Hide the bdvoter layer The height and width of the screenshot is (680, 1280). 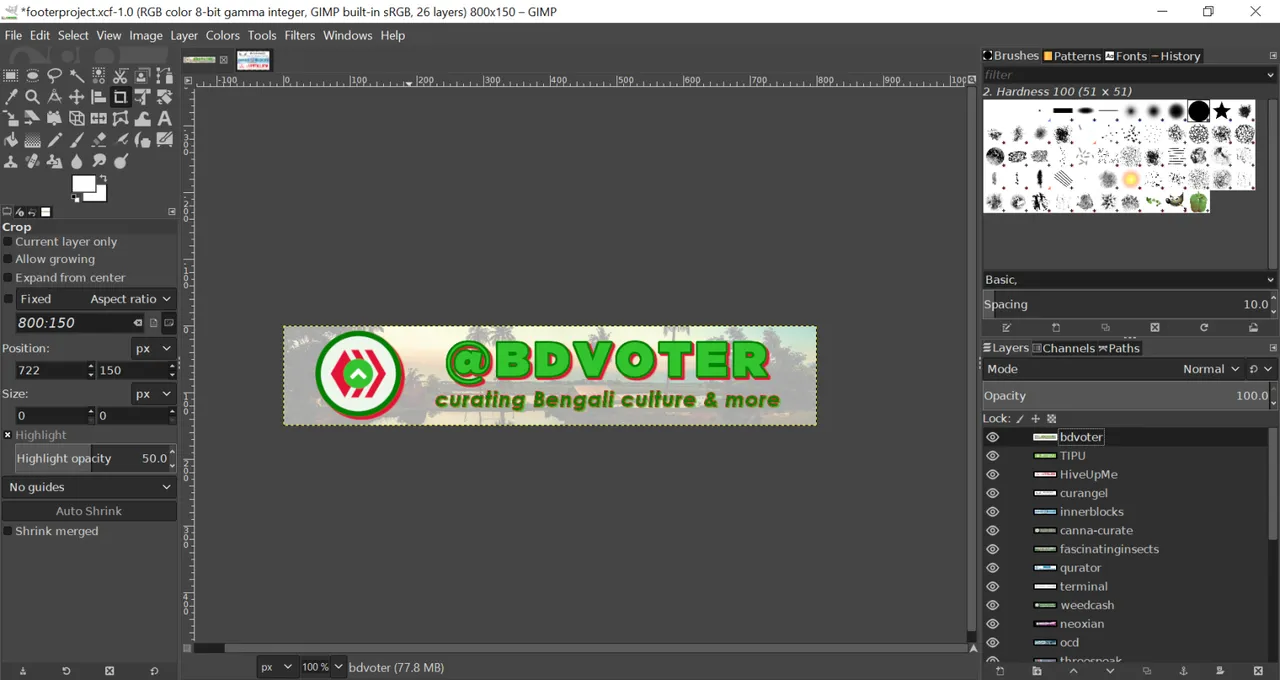pyautogui.click(x=992, y=437)
